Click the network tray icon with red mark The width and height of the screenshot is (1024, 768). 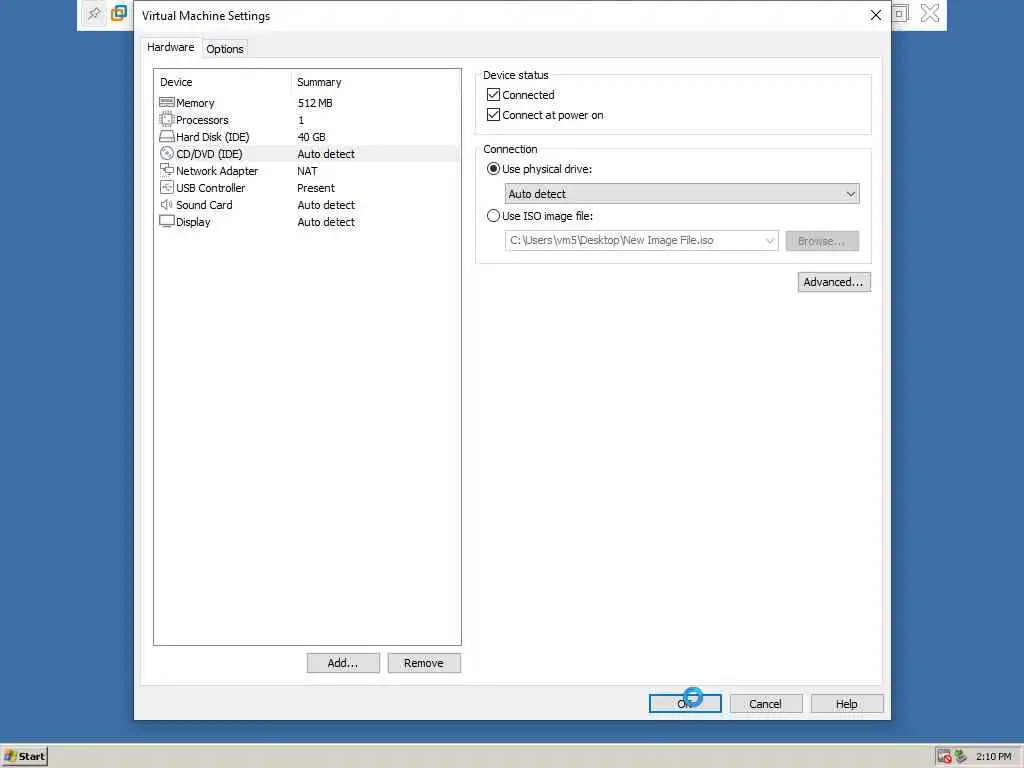(944, 756)
